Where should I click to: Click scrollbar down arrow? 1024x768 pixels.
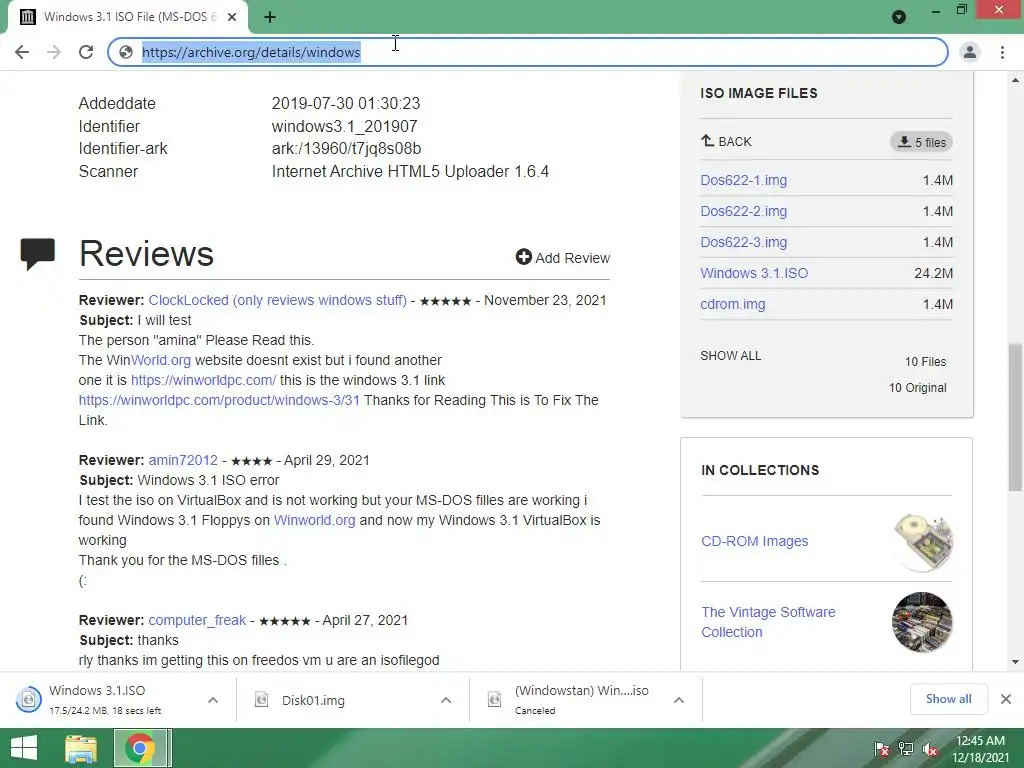tap(1015, 662)
